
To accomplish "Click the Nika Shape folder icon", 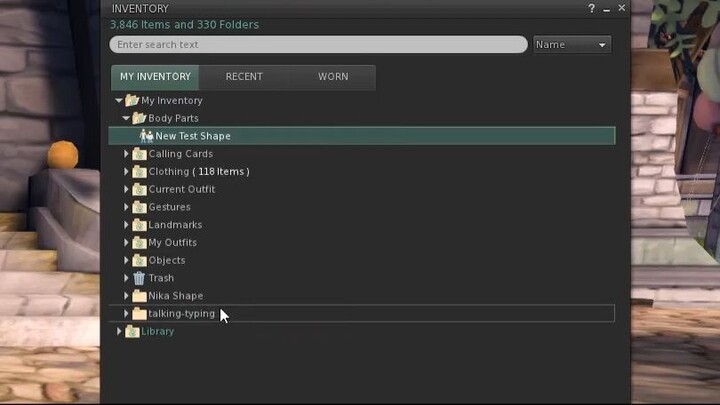I will click(139, 296).
